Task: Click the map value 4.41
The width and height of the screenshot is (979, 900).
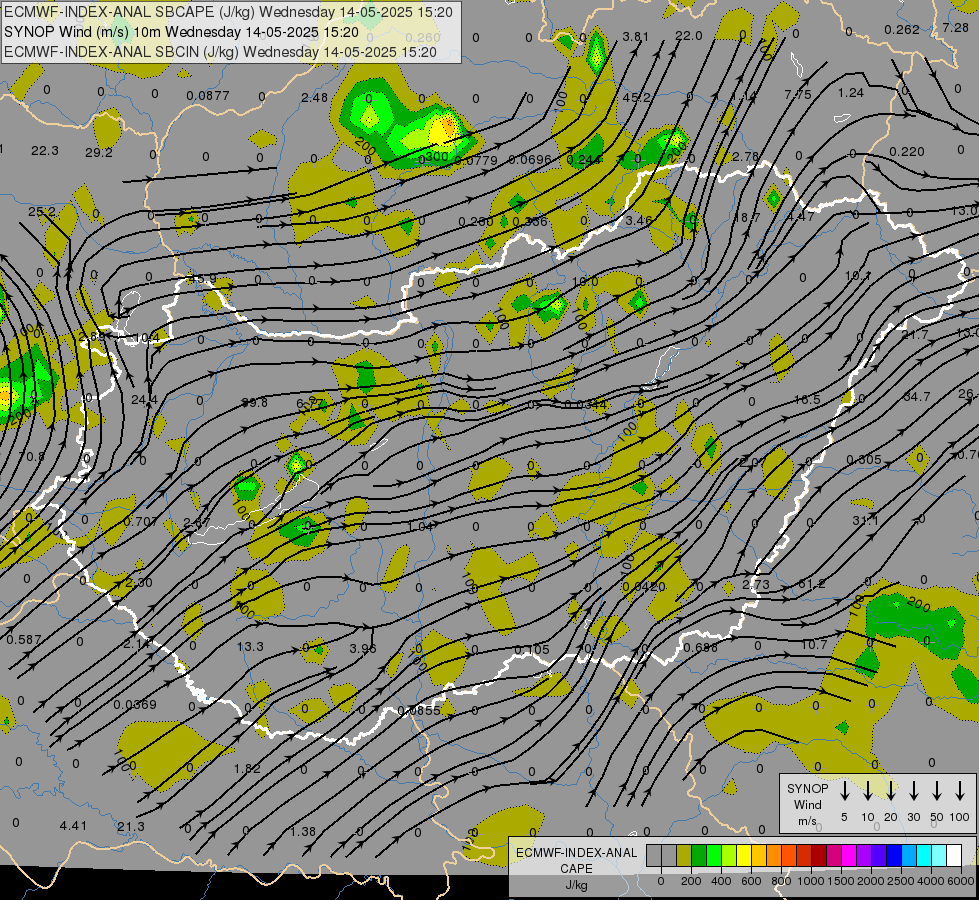Action: [73, 826]
